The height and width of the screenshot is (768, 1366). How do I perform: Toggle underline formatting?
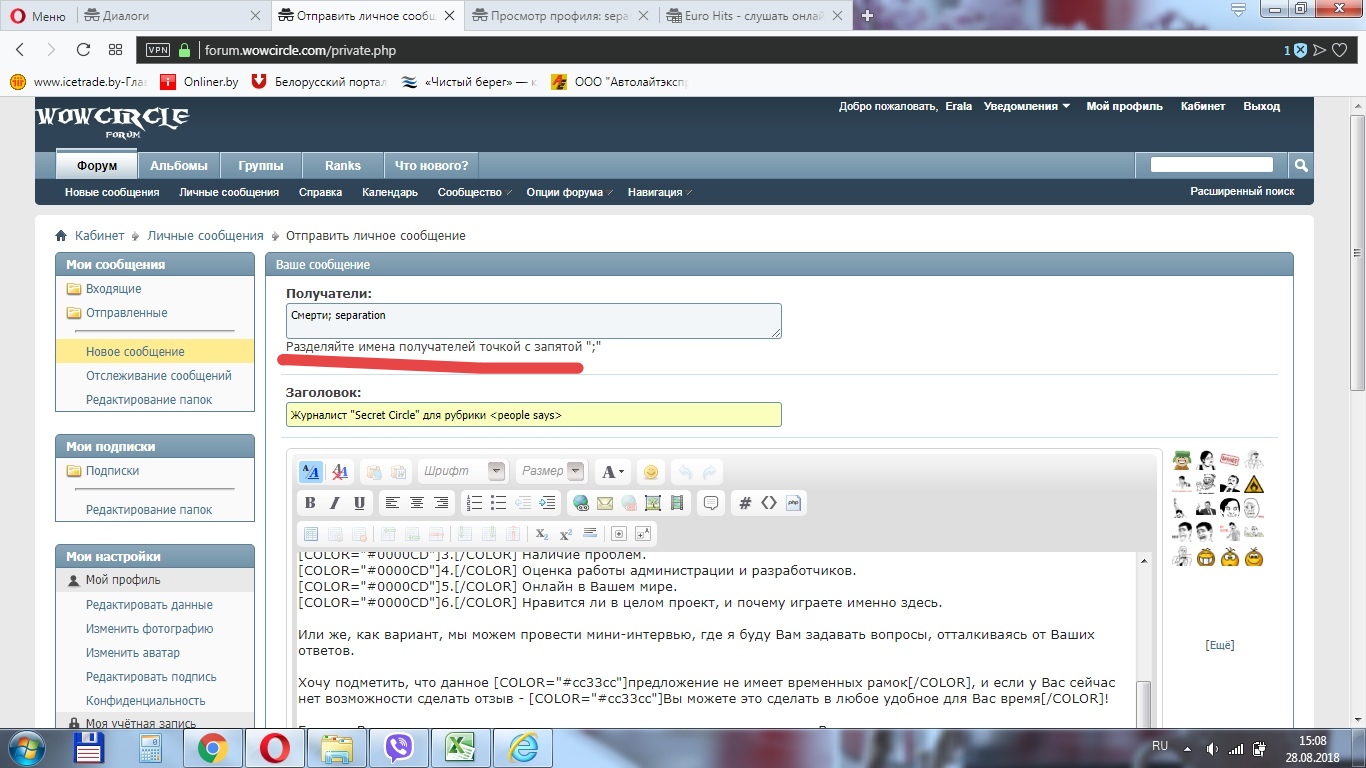pyautogui.click(x=359, y=503)
